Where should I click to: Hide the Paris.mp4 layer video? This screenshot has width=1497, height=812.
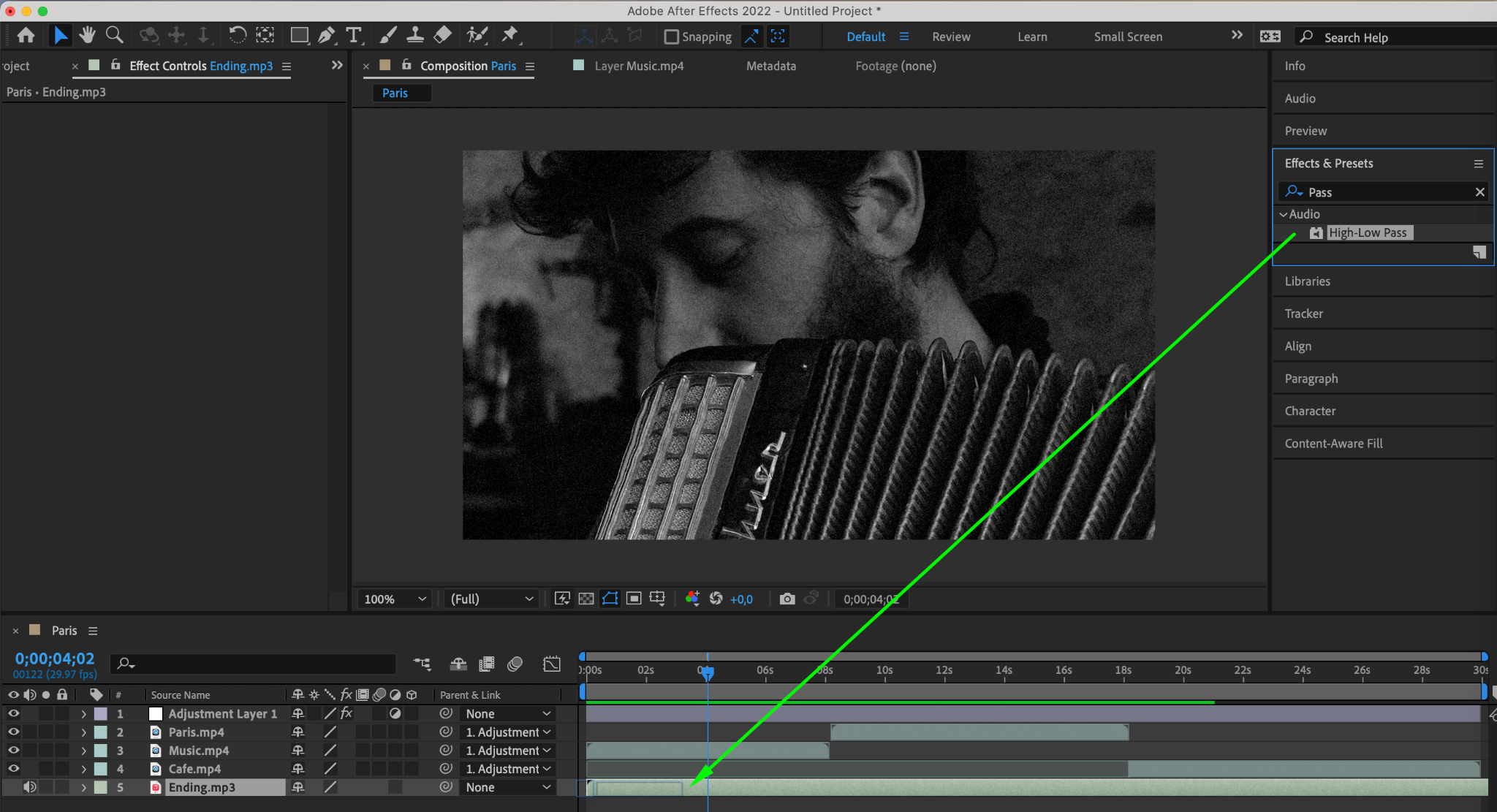[13, 732]
